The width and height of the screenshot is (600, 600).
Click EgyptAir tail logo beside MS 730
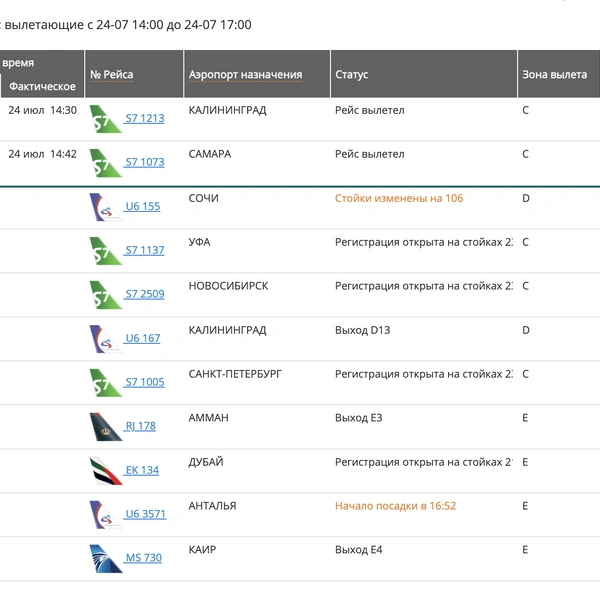[x=106, y=559]
